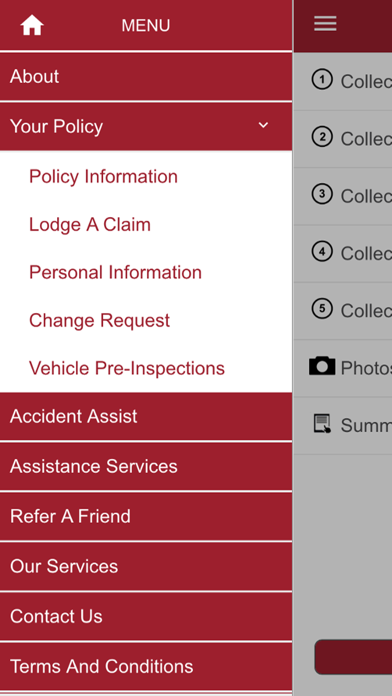Click the summary document icon
This screenshot has width=392, height=696.
pyautogui.click(x=322, y=423)
